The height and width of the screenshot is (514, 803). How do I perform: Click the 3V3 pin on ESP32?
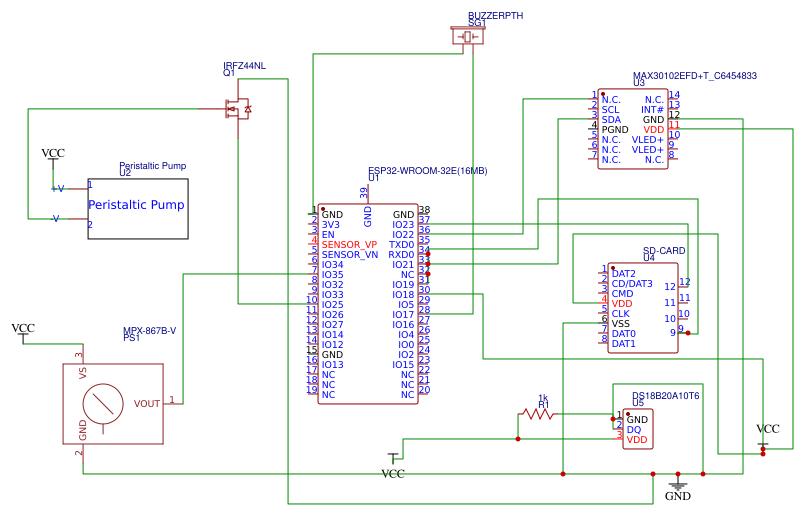(330, 225)
